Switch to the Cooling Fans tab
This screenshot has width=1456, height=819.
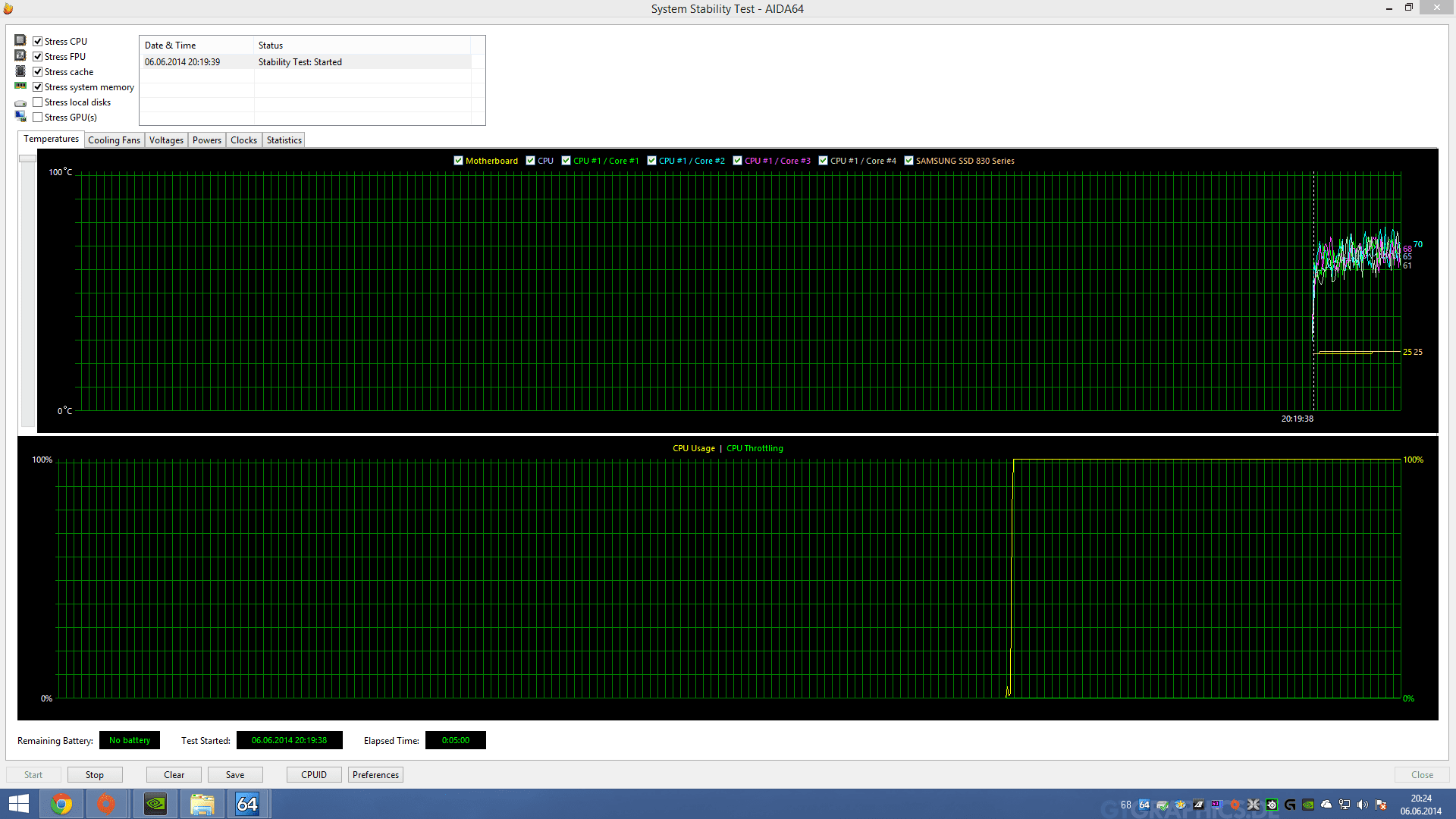114,140
